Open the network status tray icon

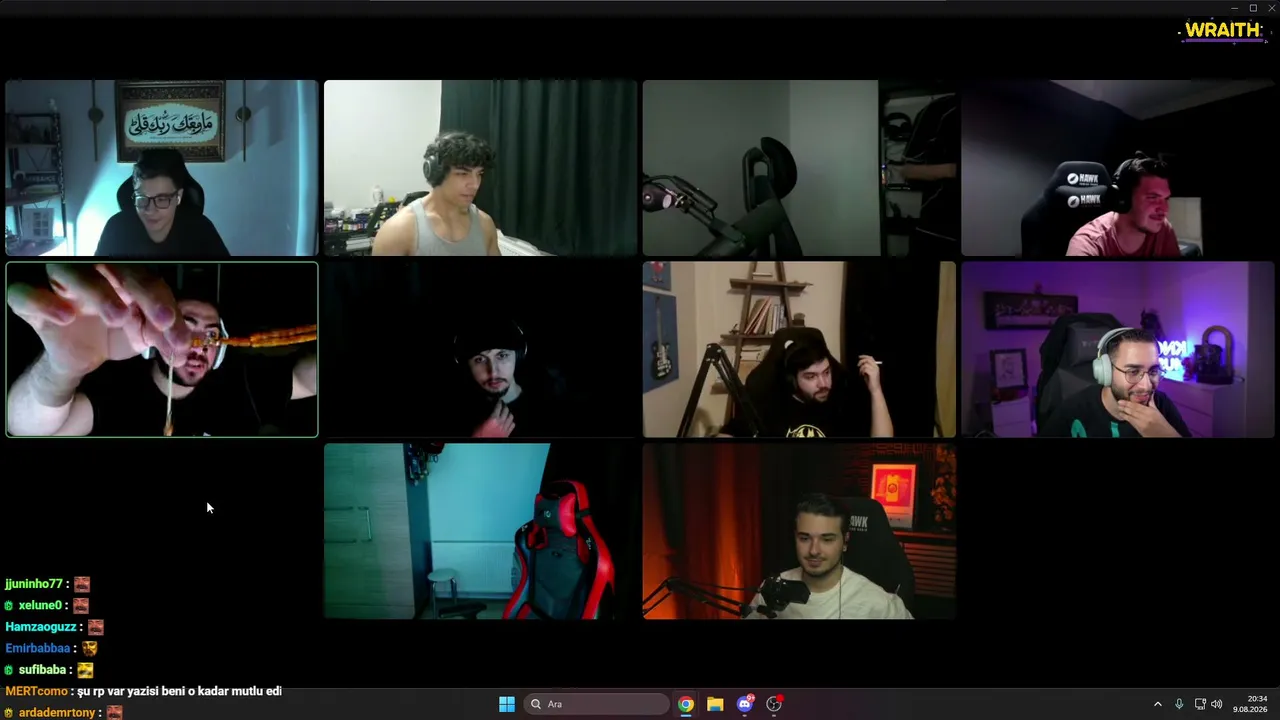pyautogui.click(x=1200, y=704)
